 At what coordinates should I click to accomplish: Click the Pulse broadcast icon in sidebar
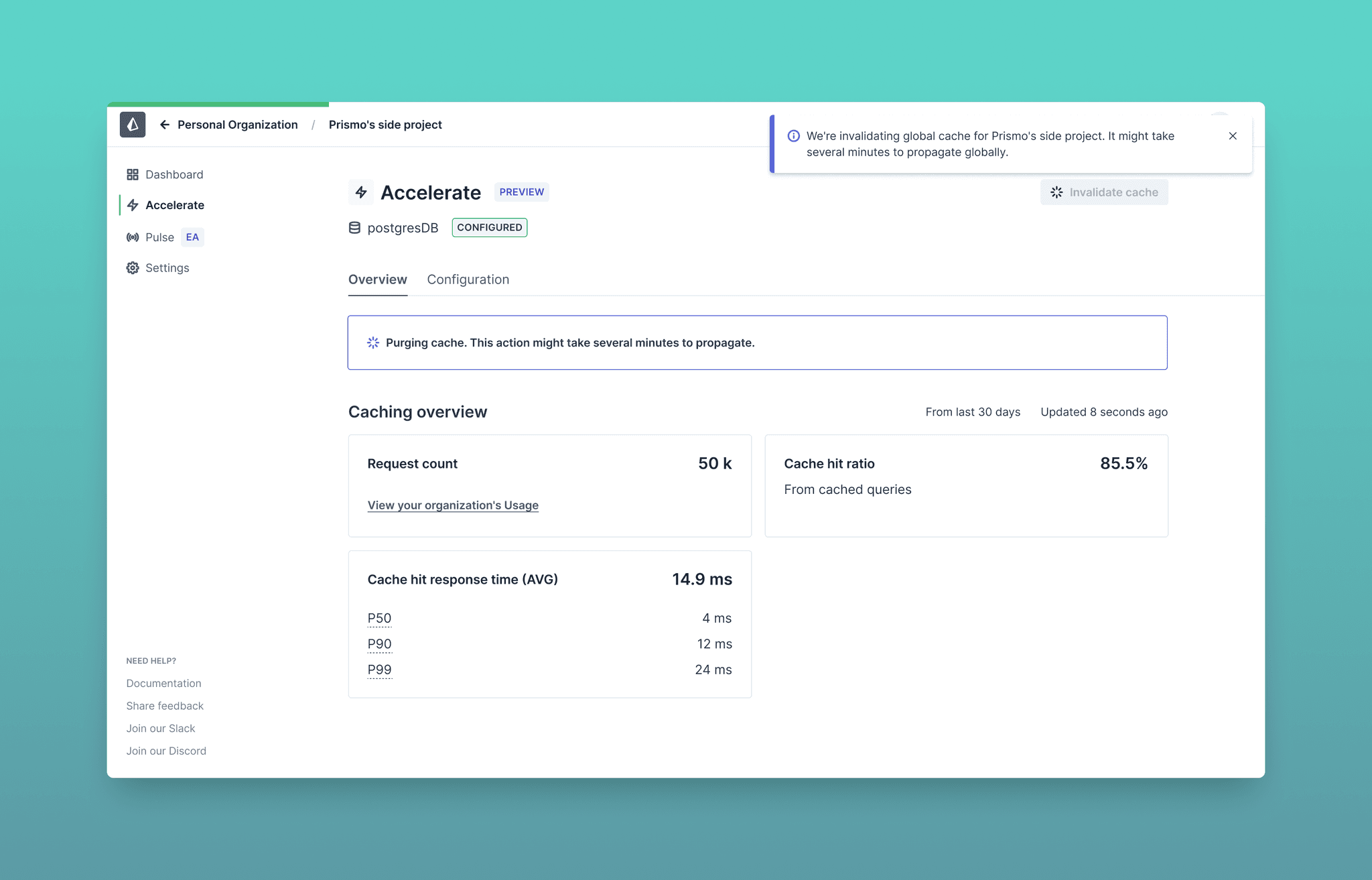click(x=133, y=237)
